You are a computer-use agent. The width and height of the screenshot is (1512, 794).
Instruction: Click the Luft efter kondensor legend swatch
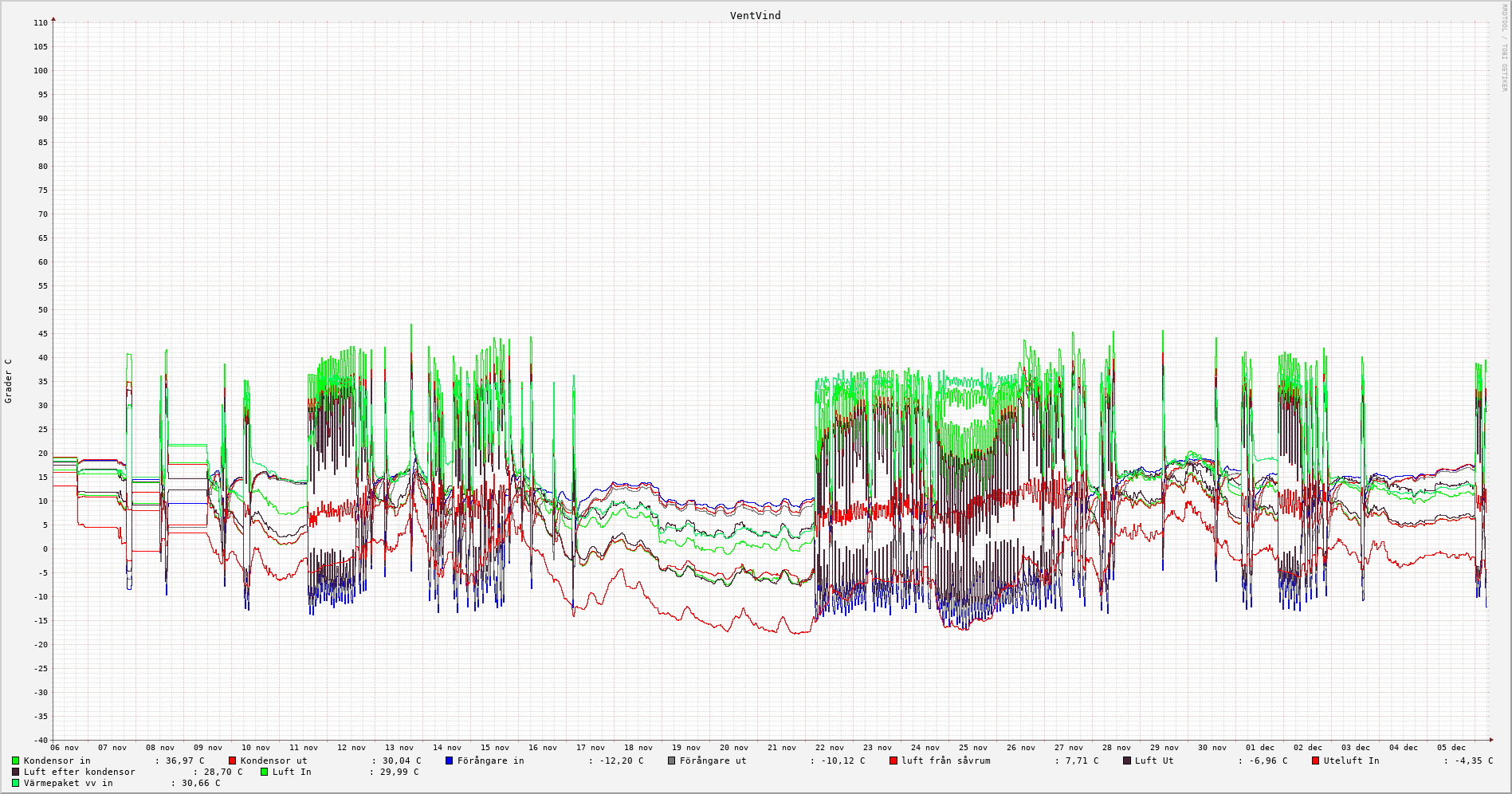(x=15, y=772)
